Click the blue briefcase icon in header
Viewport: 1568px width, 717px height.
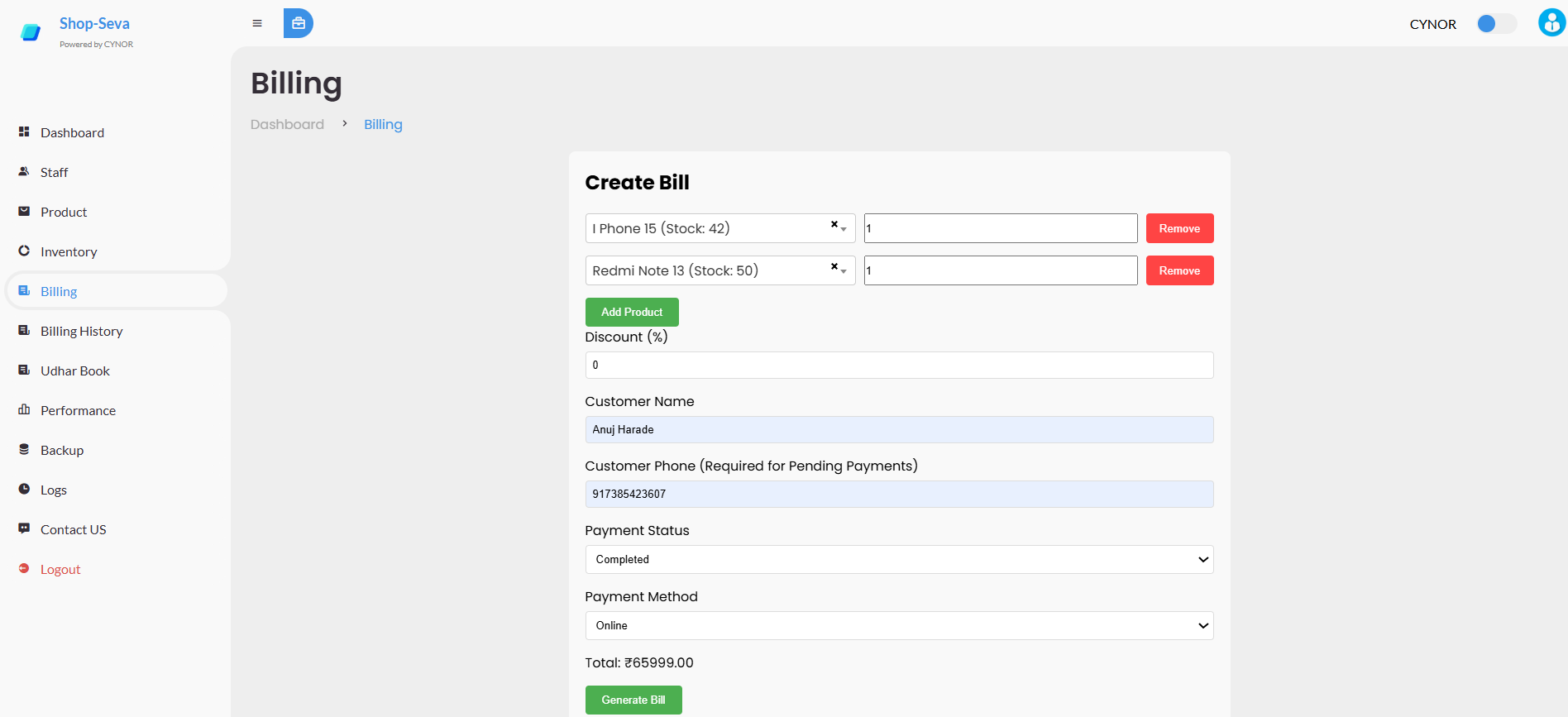(x=298, y=23)
